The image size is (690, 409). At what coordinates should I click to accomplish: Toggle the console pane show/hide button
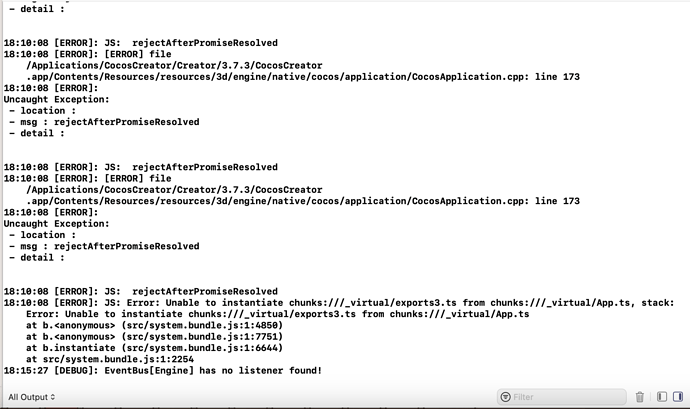click(678, 397)
